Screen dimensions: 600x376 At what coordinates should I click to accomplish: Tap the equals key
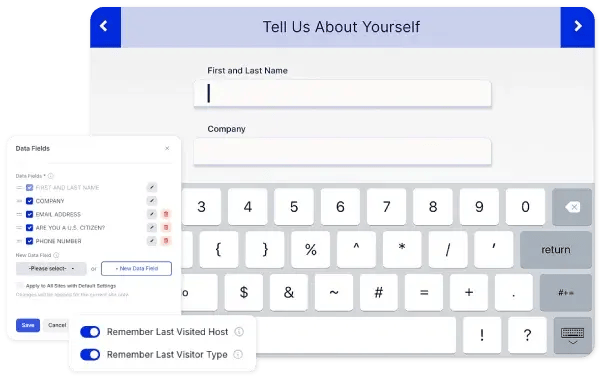[424, 293]
